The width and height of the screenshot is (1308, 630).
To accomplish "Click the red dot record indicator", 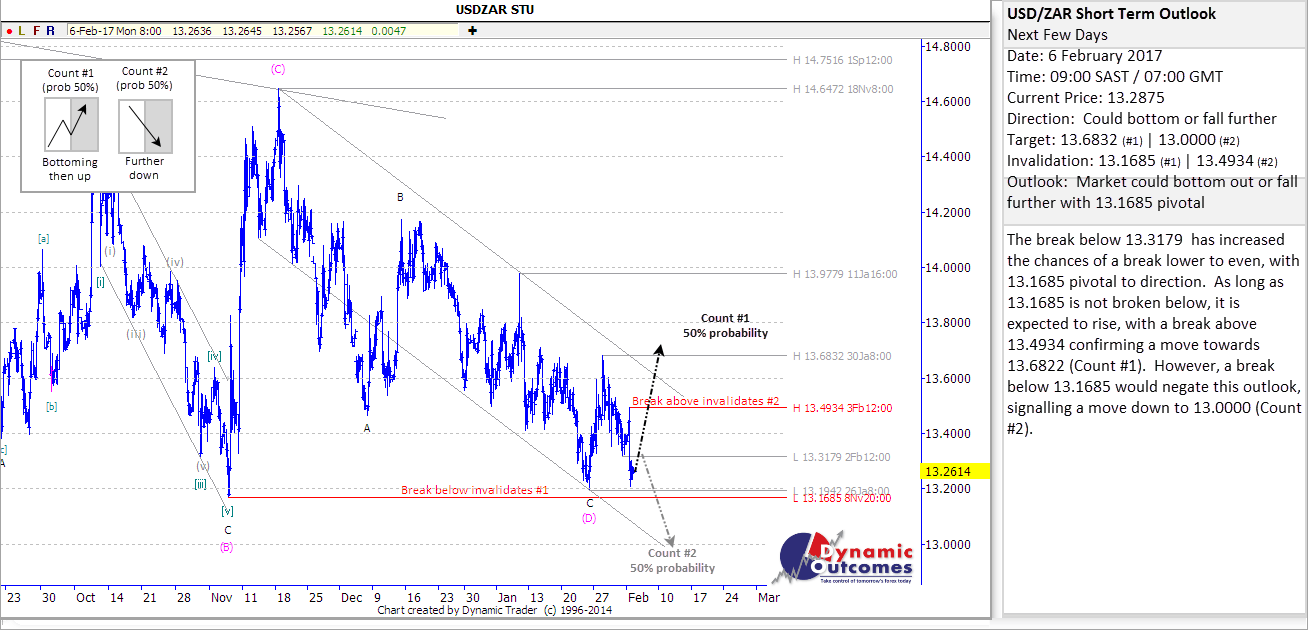I will coord(9,31).
